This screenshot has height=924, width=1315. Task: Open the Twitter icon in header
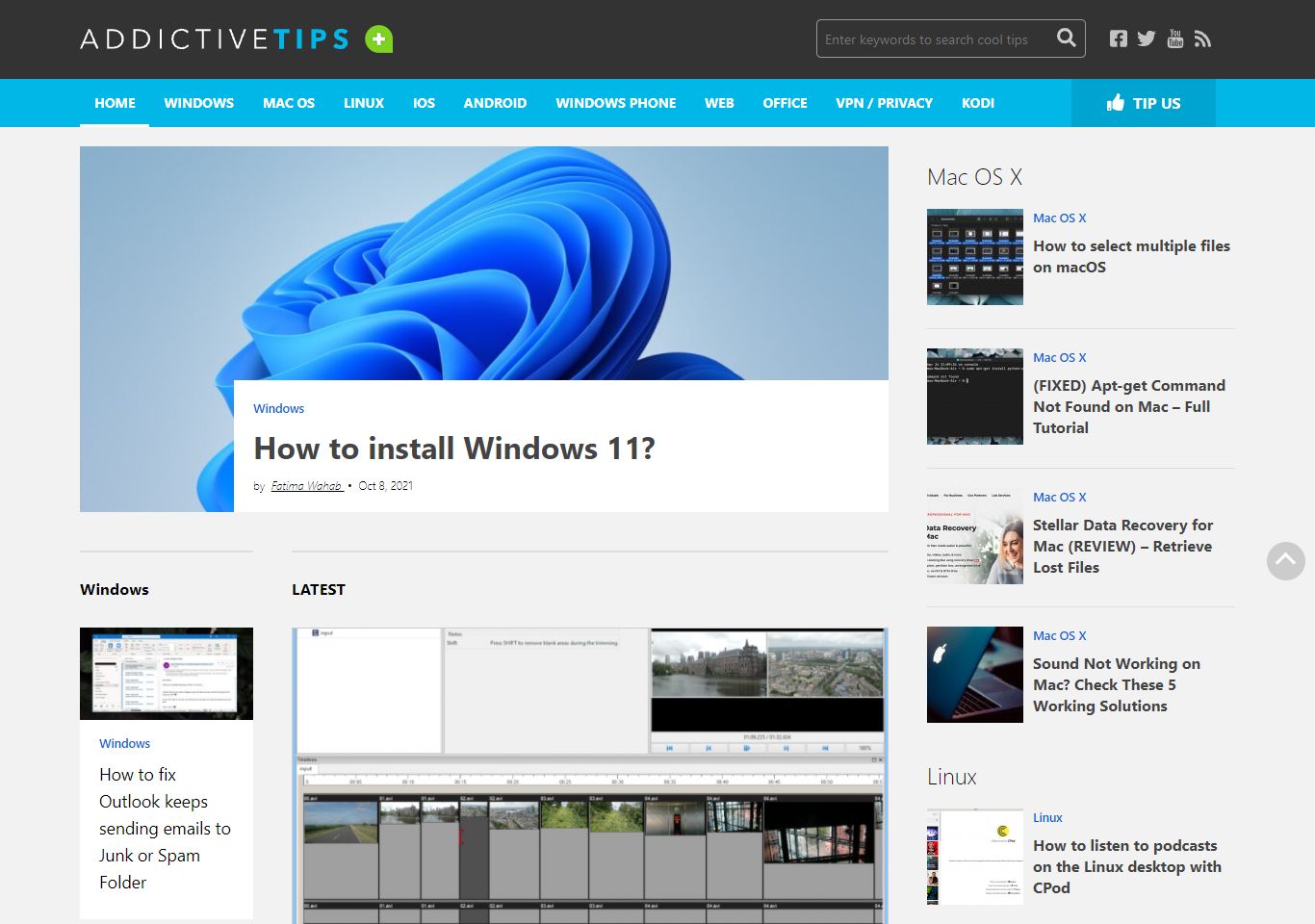click(1146, 38)
